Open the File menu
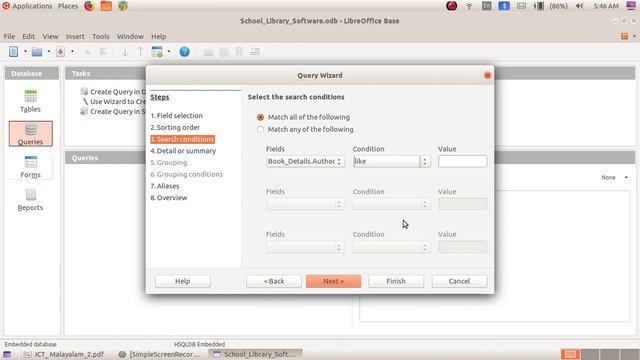 (9, 36)
